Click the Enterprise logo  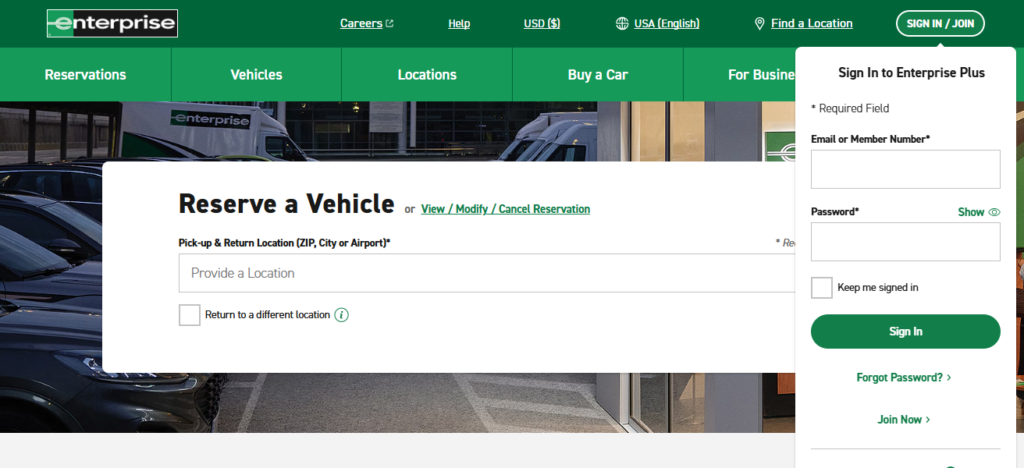(x=111, y=23)
